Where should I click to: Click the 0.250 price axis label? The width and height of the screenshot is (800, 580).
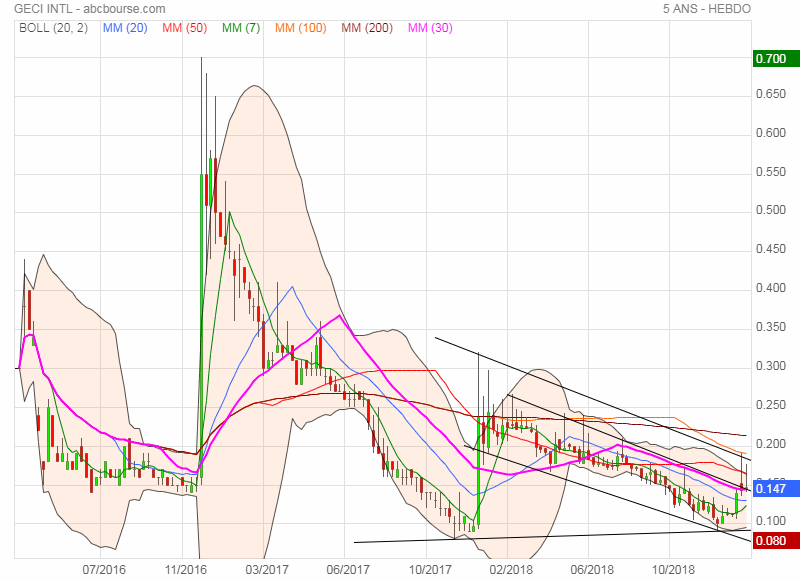(771, 405)
